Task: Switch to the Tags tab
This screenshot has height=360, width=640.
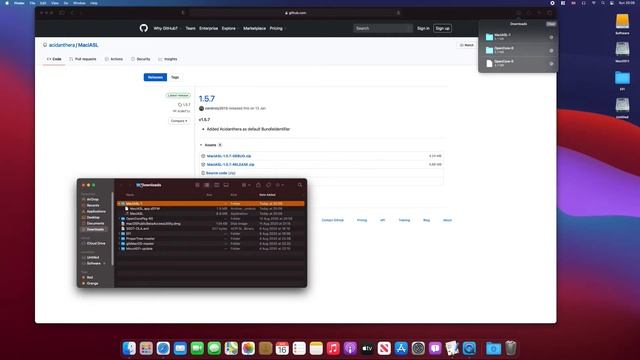Action: pos(175,77)
